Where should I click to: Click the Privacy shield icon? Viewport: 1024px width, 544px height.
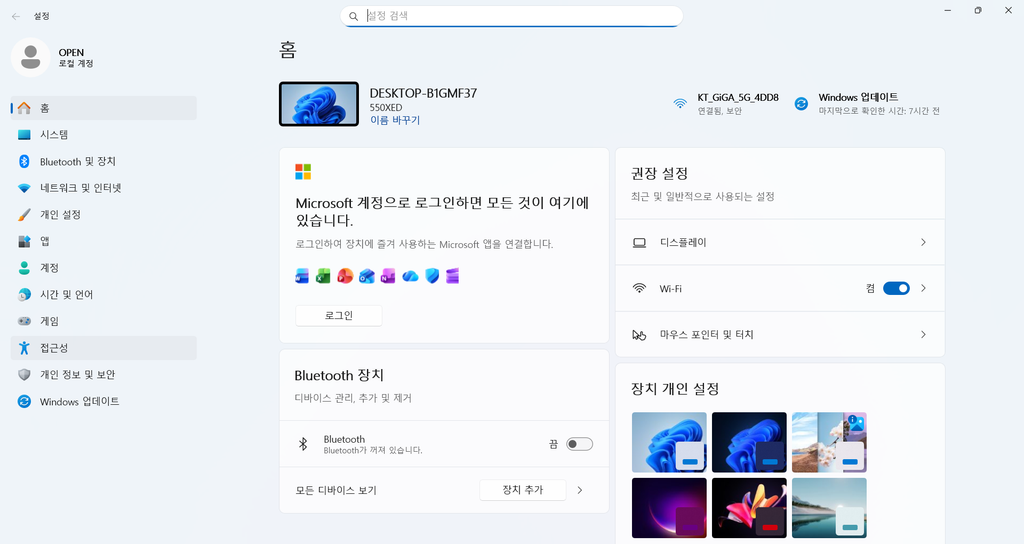pos(24,375)
